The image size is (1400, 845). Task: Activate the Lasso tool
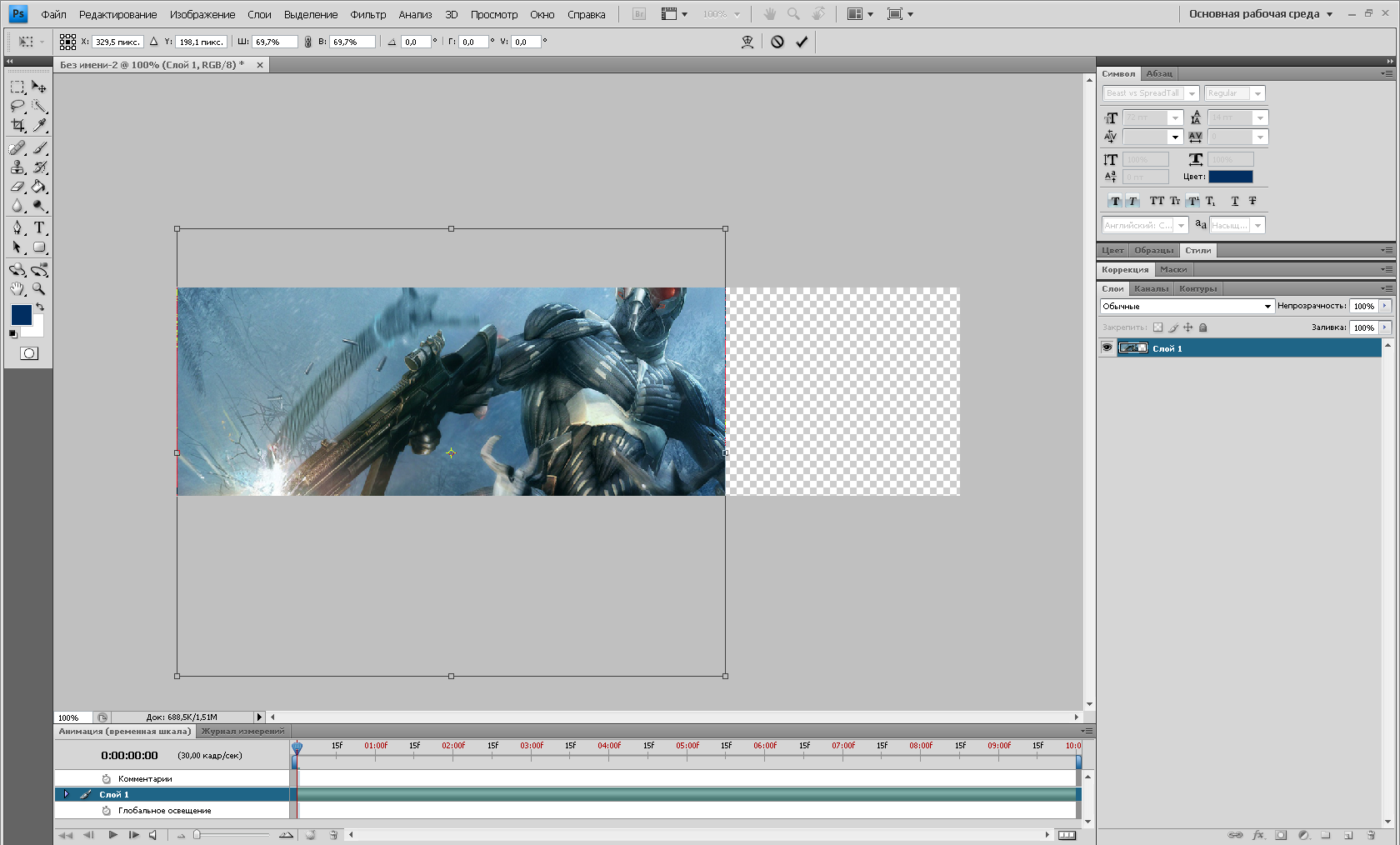tap(17, 107)
